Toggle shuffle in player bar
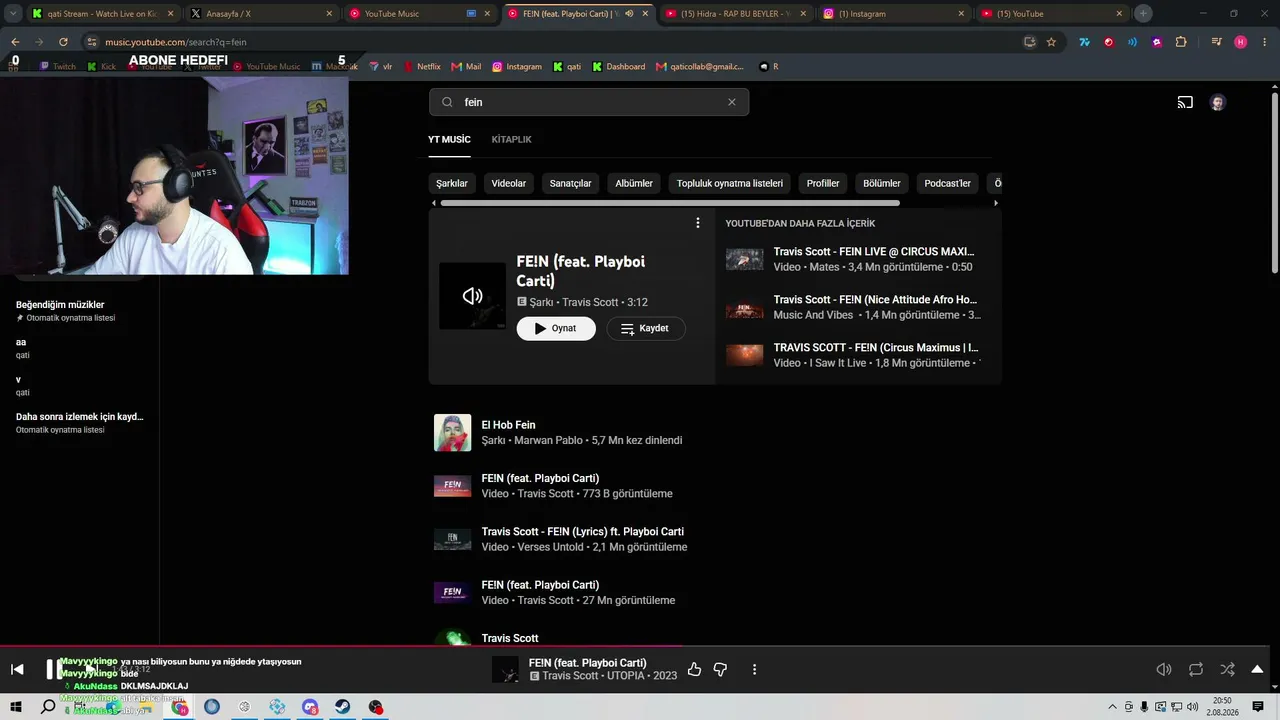The width and height of the screenshot is (1280, 720). pos(1227,669)
